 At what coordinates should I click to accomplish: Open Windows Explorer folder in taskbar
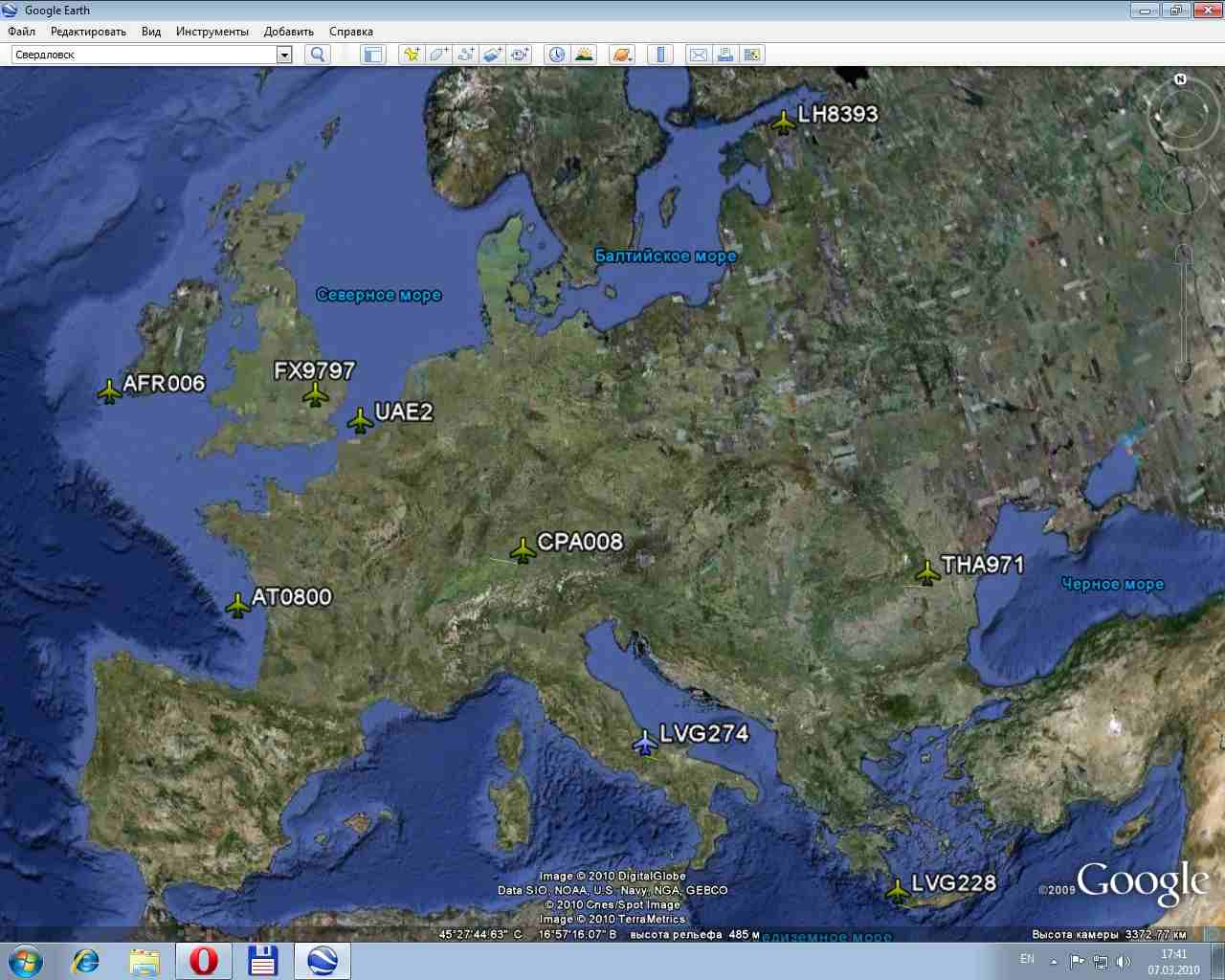click(x=145, y=961)
